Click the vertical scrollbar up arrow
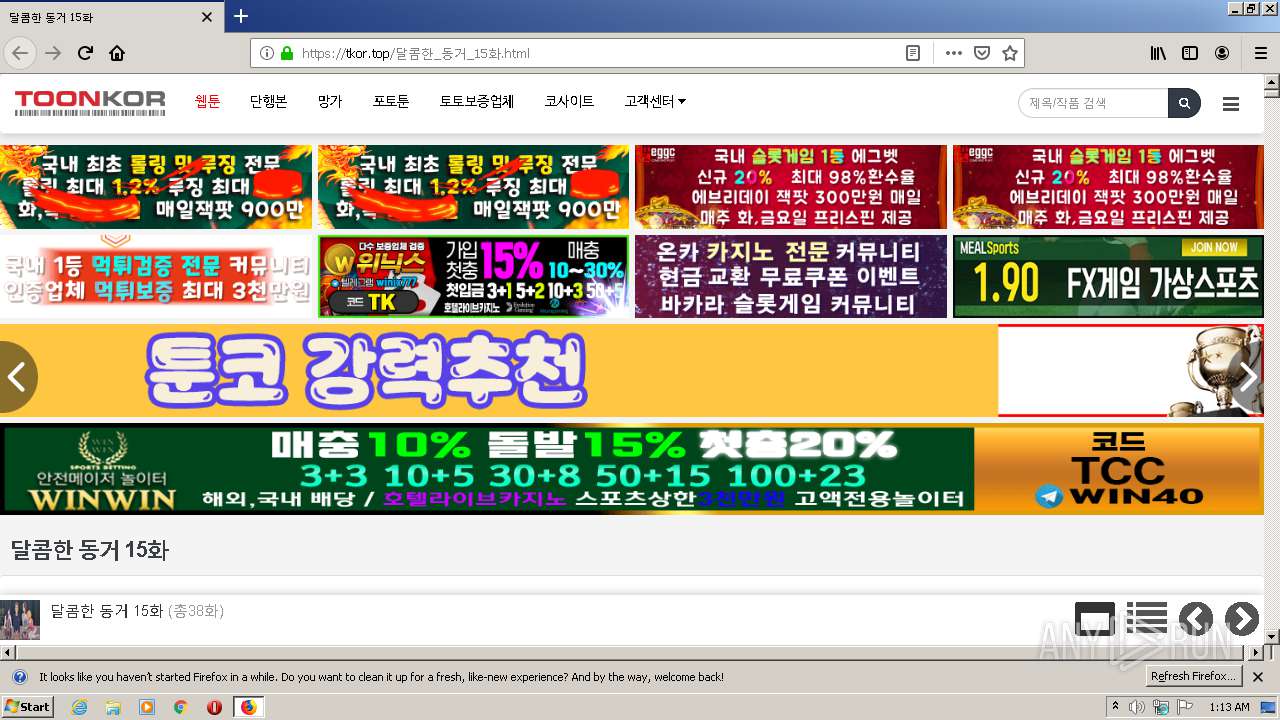The width and height of the screenshot is (1280, 720). click(1272, 84)
